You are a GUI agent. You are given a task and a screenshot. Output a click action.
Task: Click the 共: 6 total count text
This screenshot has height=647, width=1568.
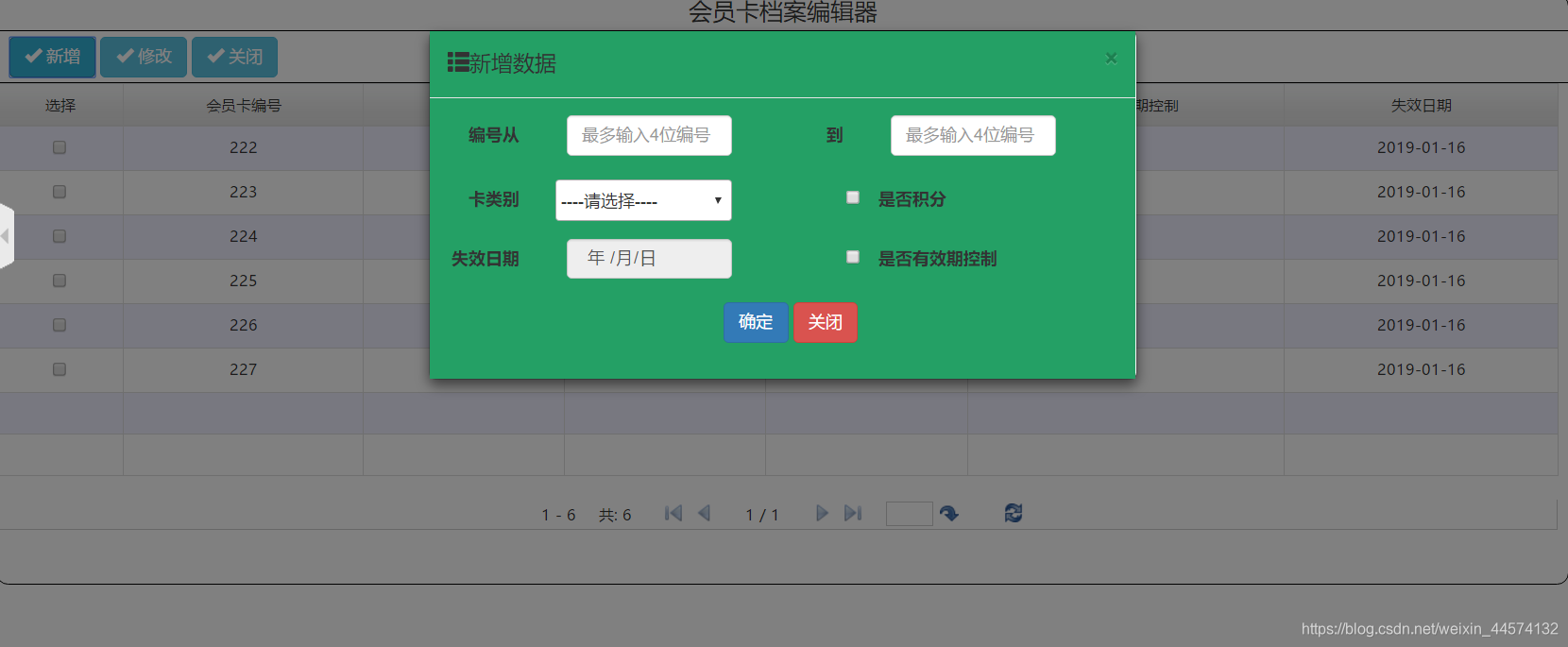pos(615,515)
